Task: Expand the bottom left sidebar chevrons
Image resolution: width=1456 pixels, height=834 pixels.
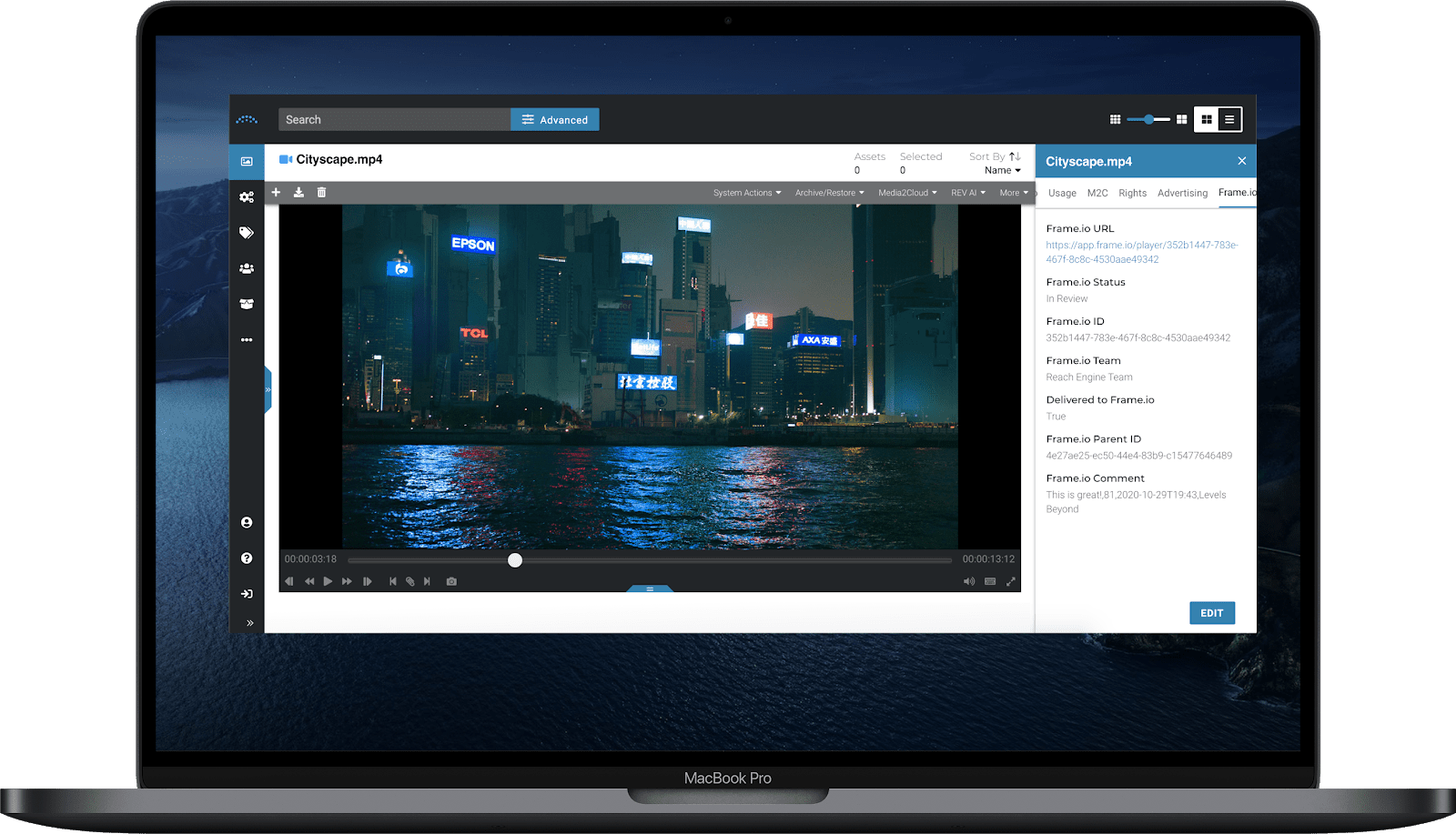Action: point(249,623)
